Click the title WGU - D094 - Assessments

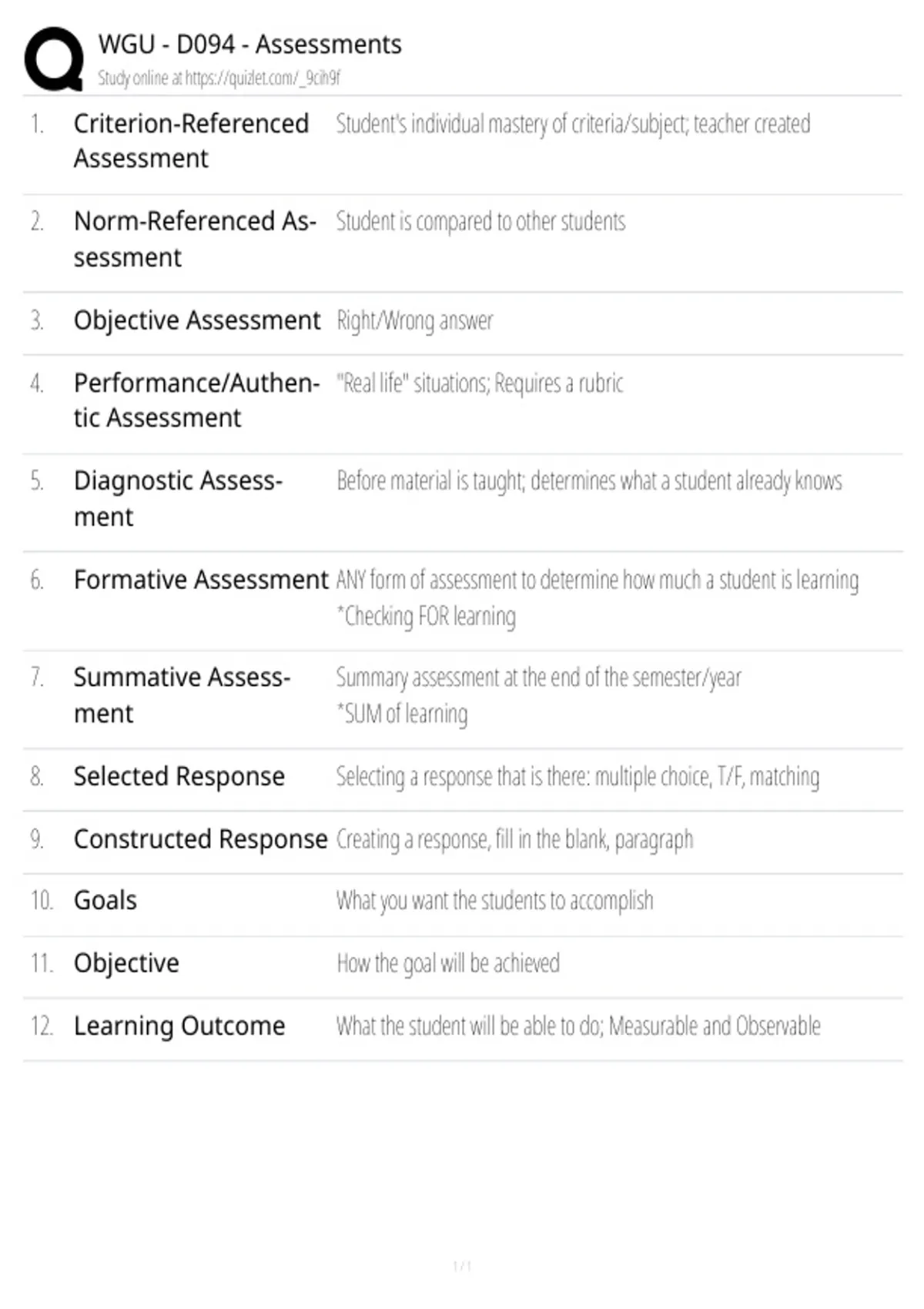pos(249,45)
